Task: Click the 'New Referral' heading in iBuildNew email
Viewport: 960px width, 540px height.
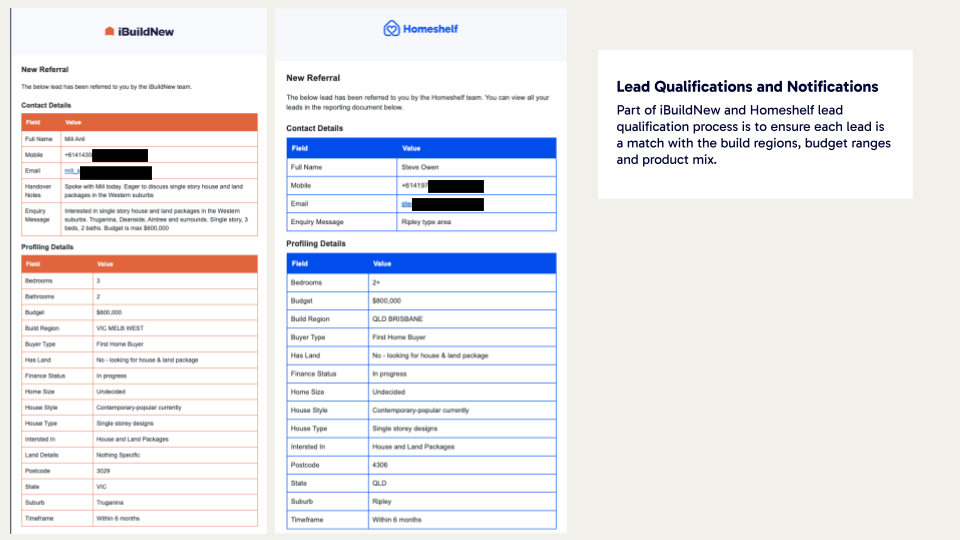Action: [x=45, y=69]
